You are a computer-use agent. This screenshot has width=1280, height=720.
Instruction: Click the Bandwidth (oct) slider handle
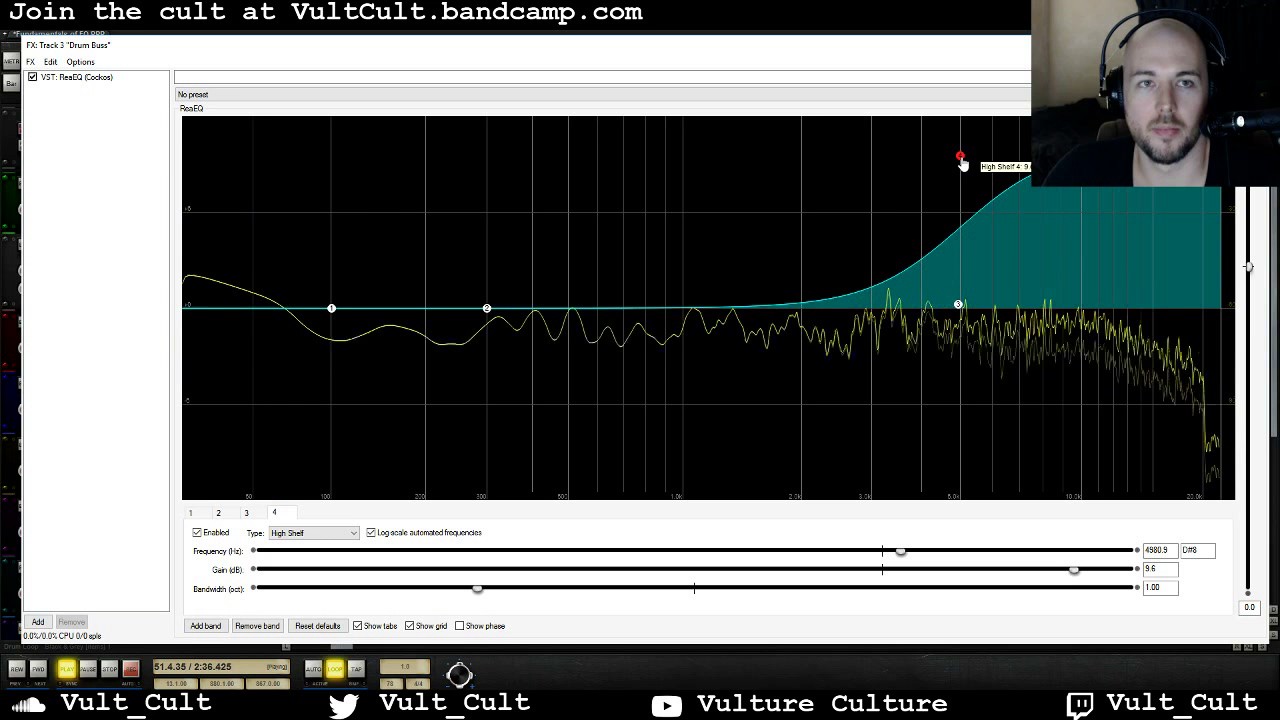(477, 589)
